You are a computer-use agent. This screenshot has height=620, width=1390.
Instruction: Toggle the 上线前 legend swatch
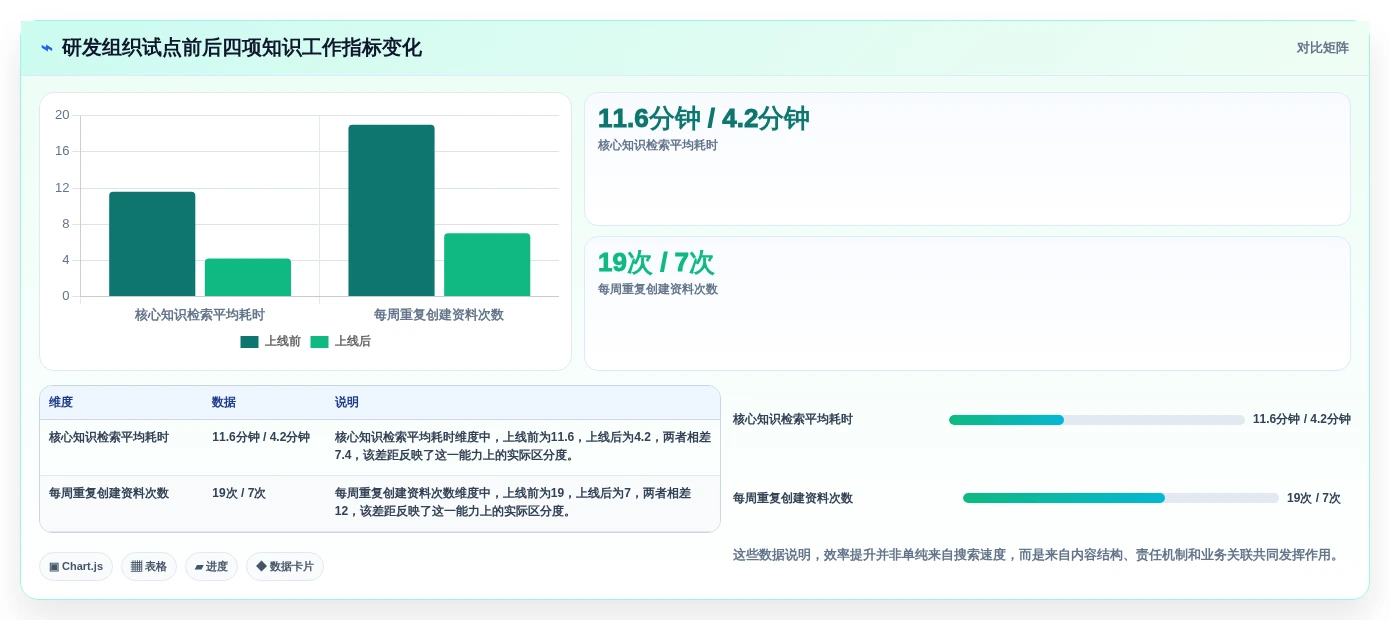249,342
